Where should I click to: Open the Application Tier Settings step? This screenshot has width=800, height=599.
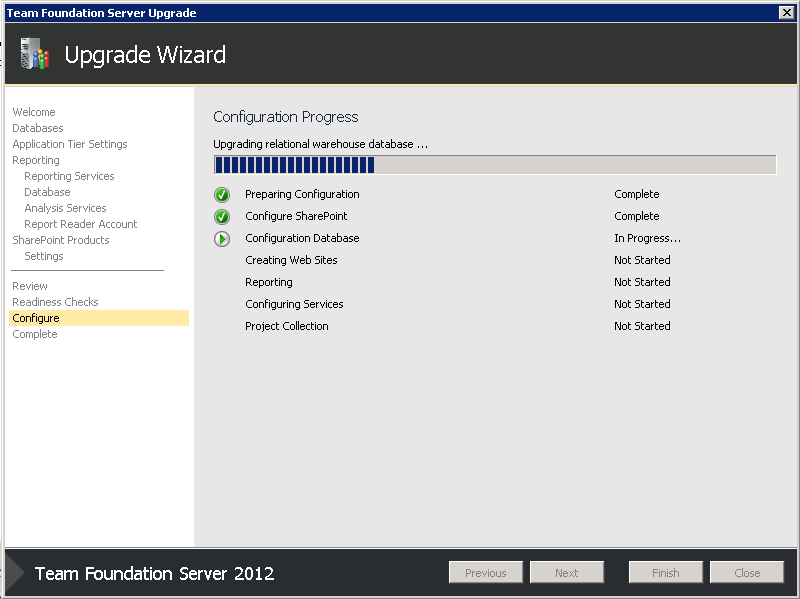pos(70,144)
